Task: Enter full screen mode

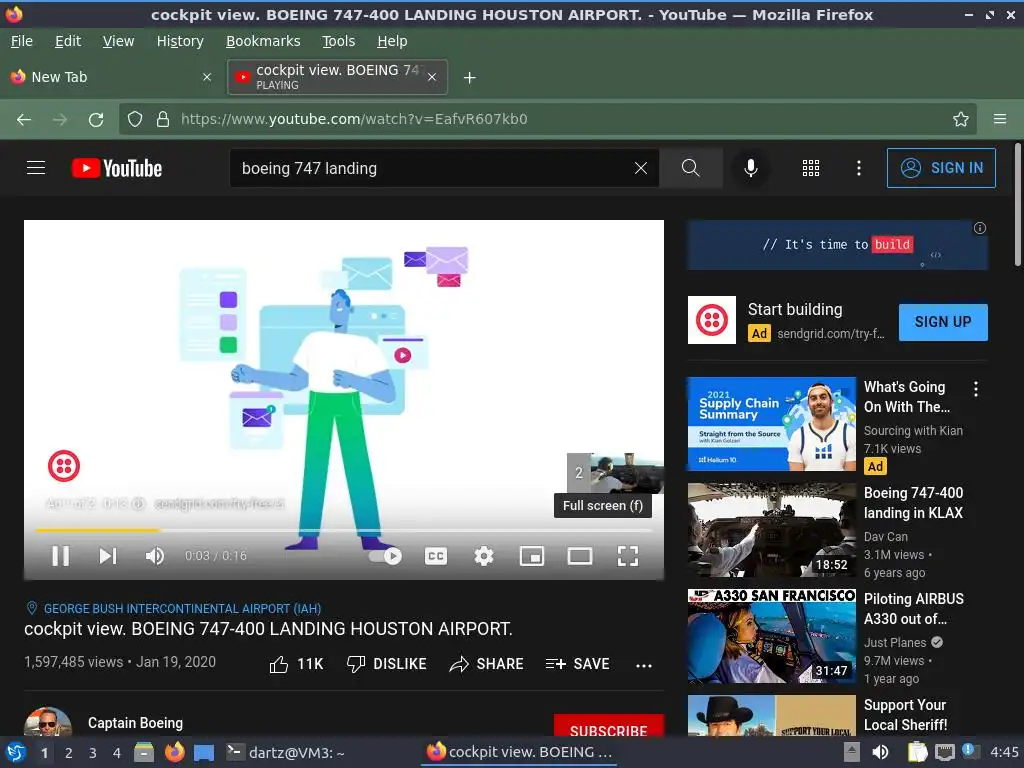Action: coord(628,556)
